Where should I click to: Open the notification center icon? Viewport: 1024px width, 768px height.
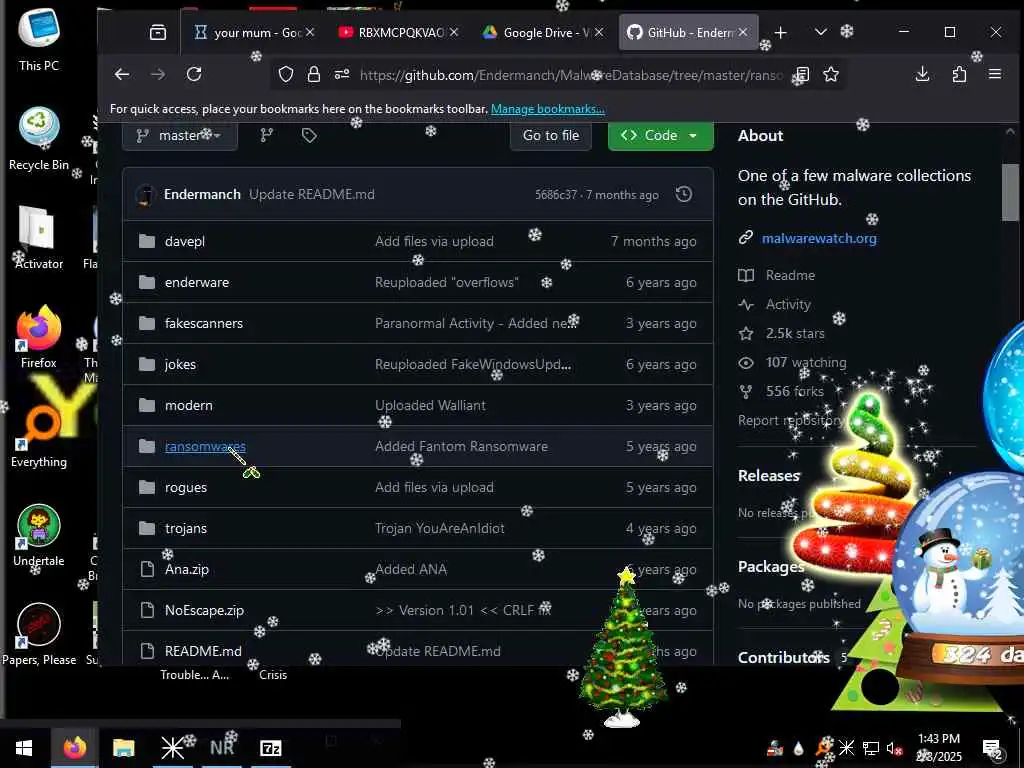[x=992, y=748]
